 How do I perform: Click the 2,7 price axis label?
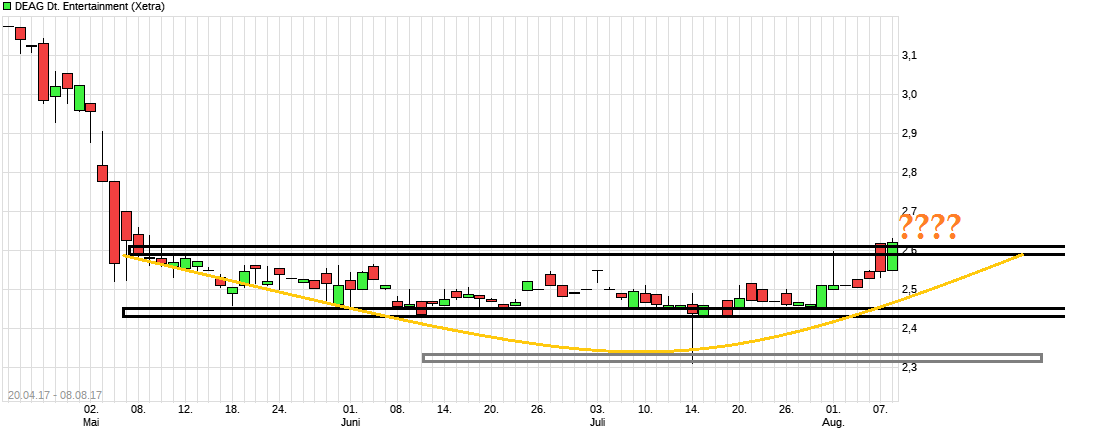click(x=910, y=212)
